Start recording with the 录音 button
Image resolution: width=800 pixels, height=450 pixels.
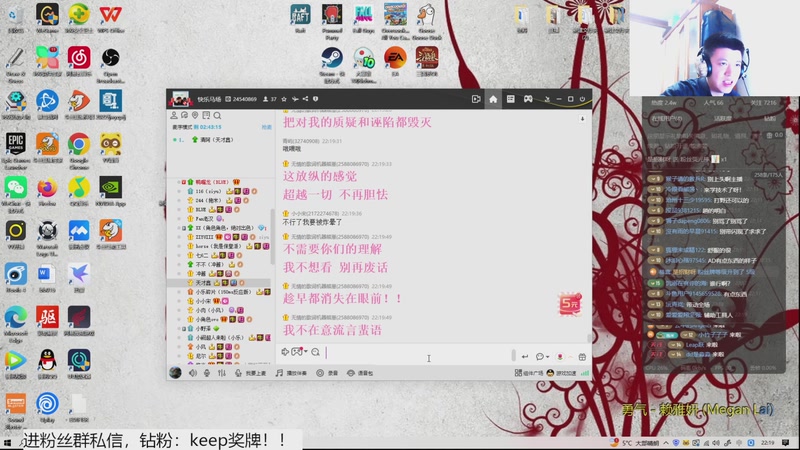327,373
